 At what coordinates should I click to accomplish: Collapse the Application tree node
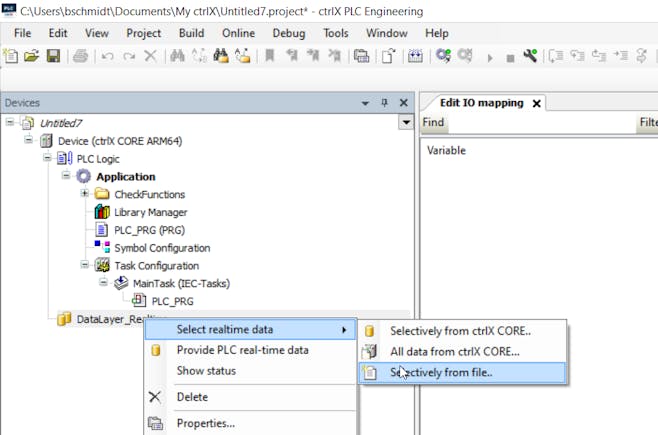point(66,176)
